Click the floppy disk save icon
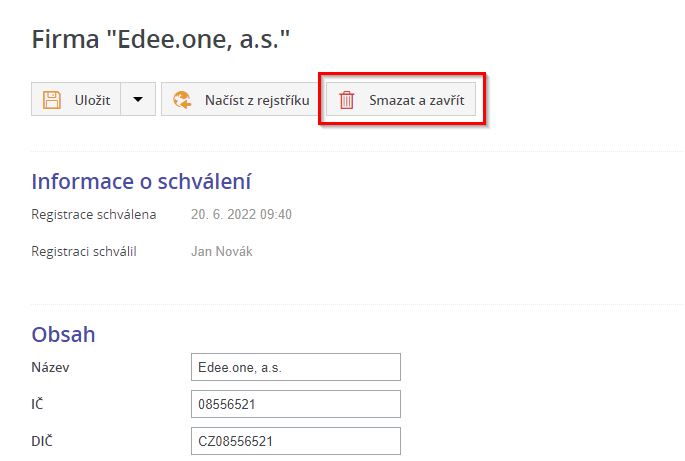 52,100
